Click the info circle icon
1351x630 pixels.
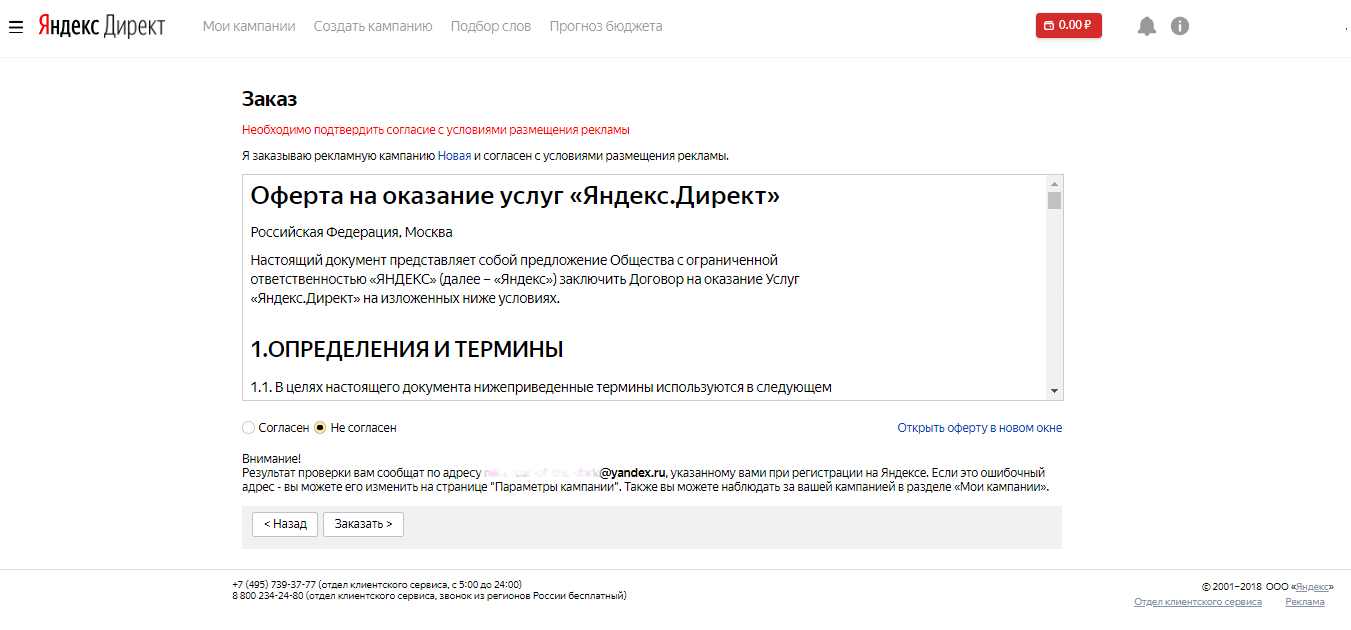coord(1180,27)
